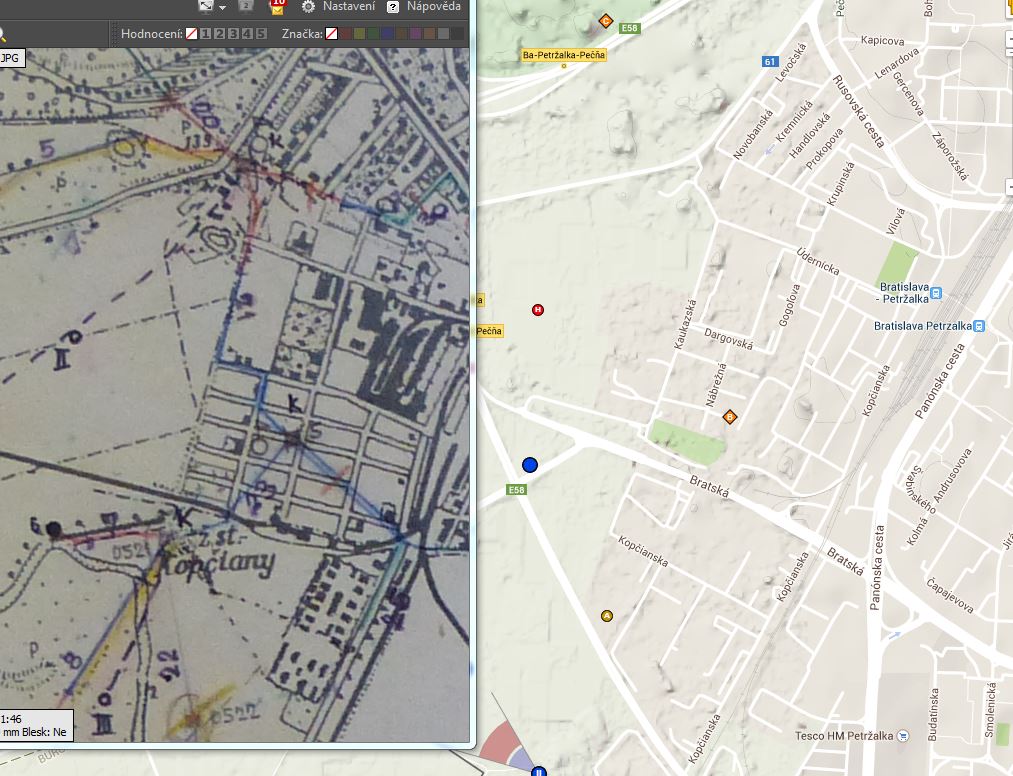Pick the purple Značka color label
The height and width of the screenshot is (776, 1013).
pos(415,34)
